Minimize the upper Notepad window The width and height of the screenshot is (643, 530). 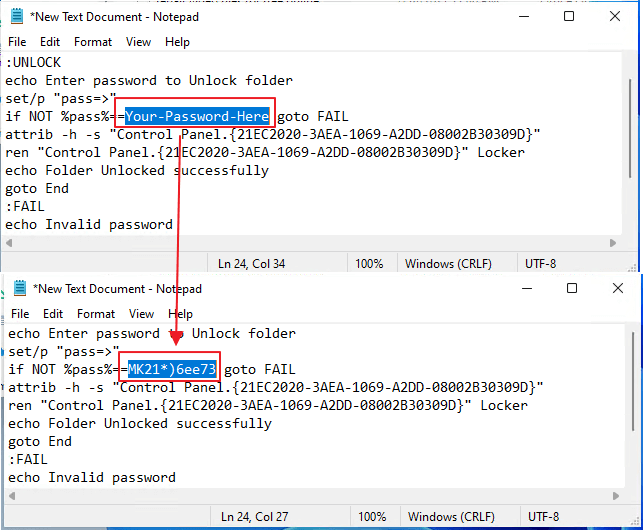click(x=521, y=17)
